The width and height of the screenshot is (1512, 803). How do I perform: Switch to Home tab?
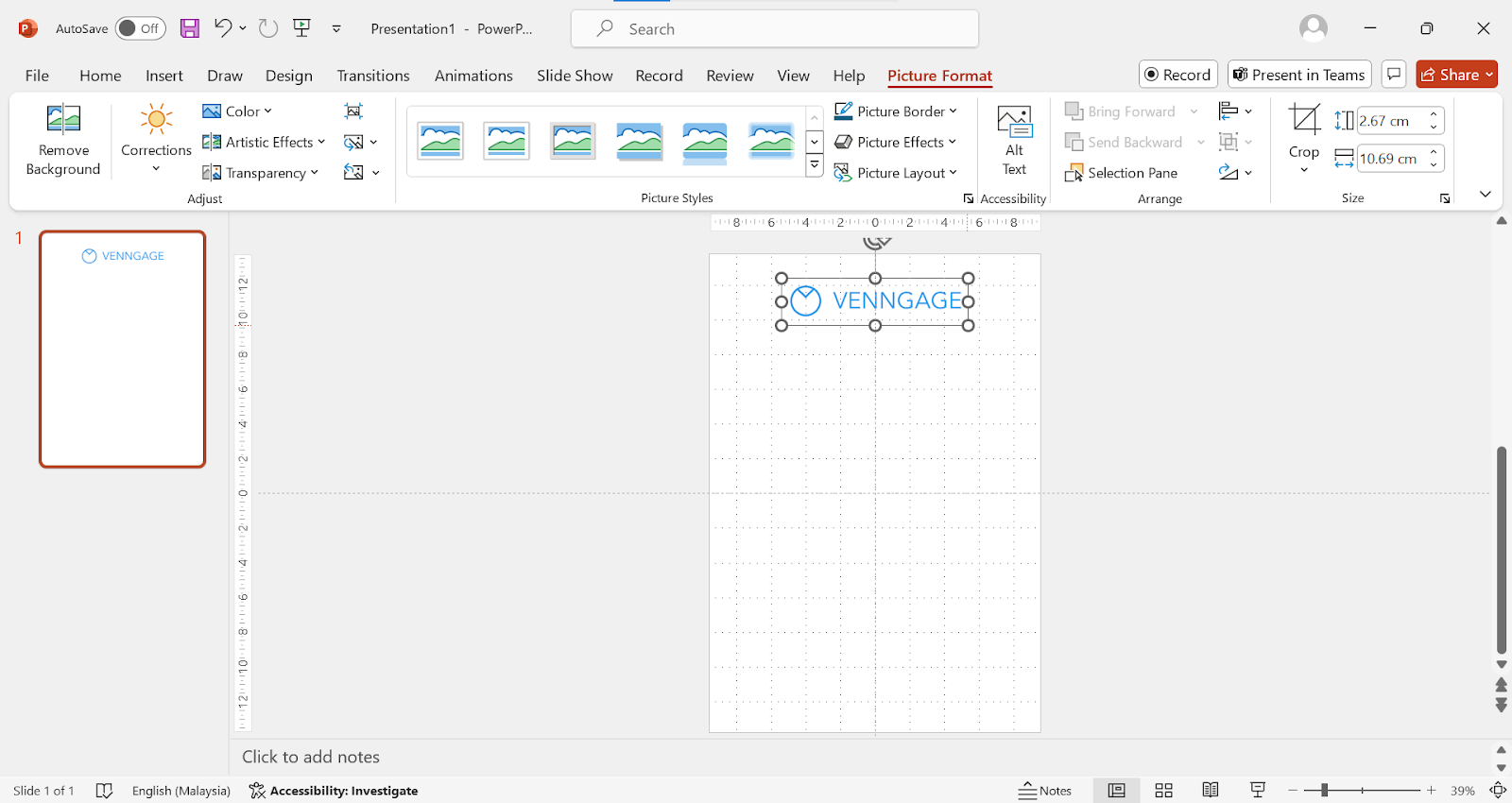100,76
